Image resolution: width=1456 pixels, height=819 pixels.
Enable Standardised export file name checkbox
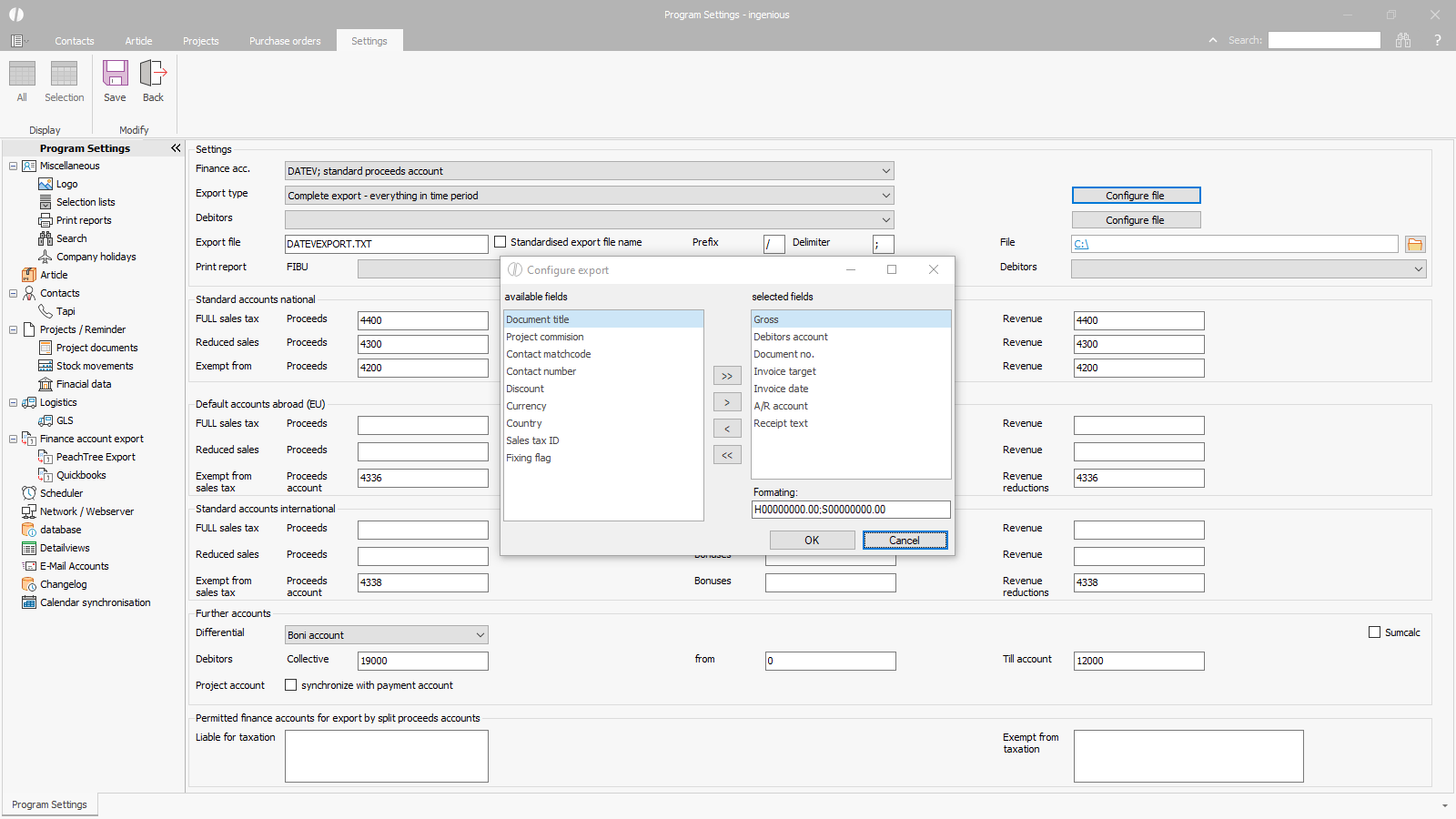(x=500, y=242)
